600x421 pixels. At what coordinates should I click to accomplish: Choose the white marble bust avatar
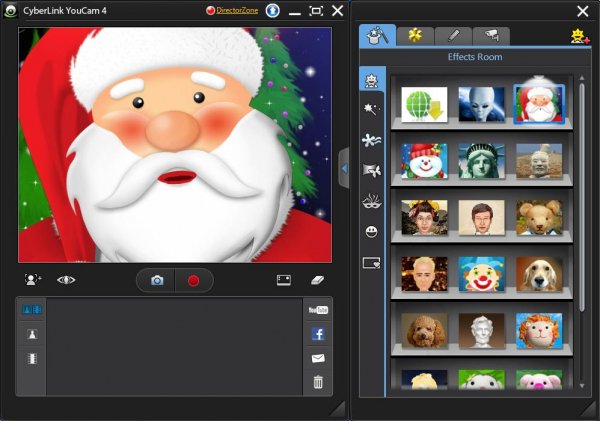tap(481, 331)
